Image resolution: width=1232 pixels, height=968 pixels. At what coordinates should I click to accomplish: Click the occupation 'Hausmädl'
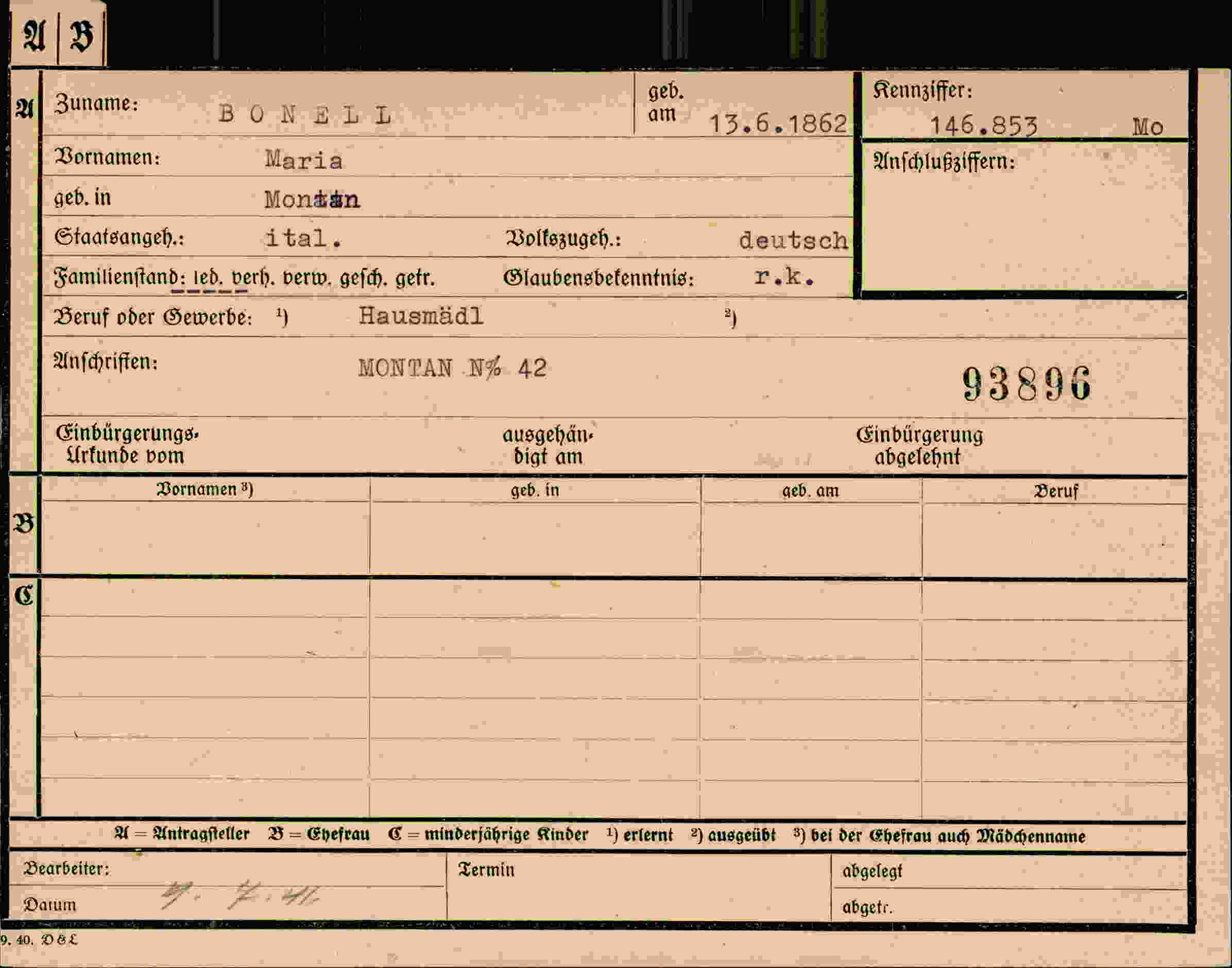coord(421,316)
